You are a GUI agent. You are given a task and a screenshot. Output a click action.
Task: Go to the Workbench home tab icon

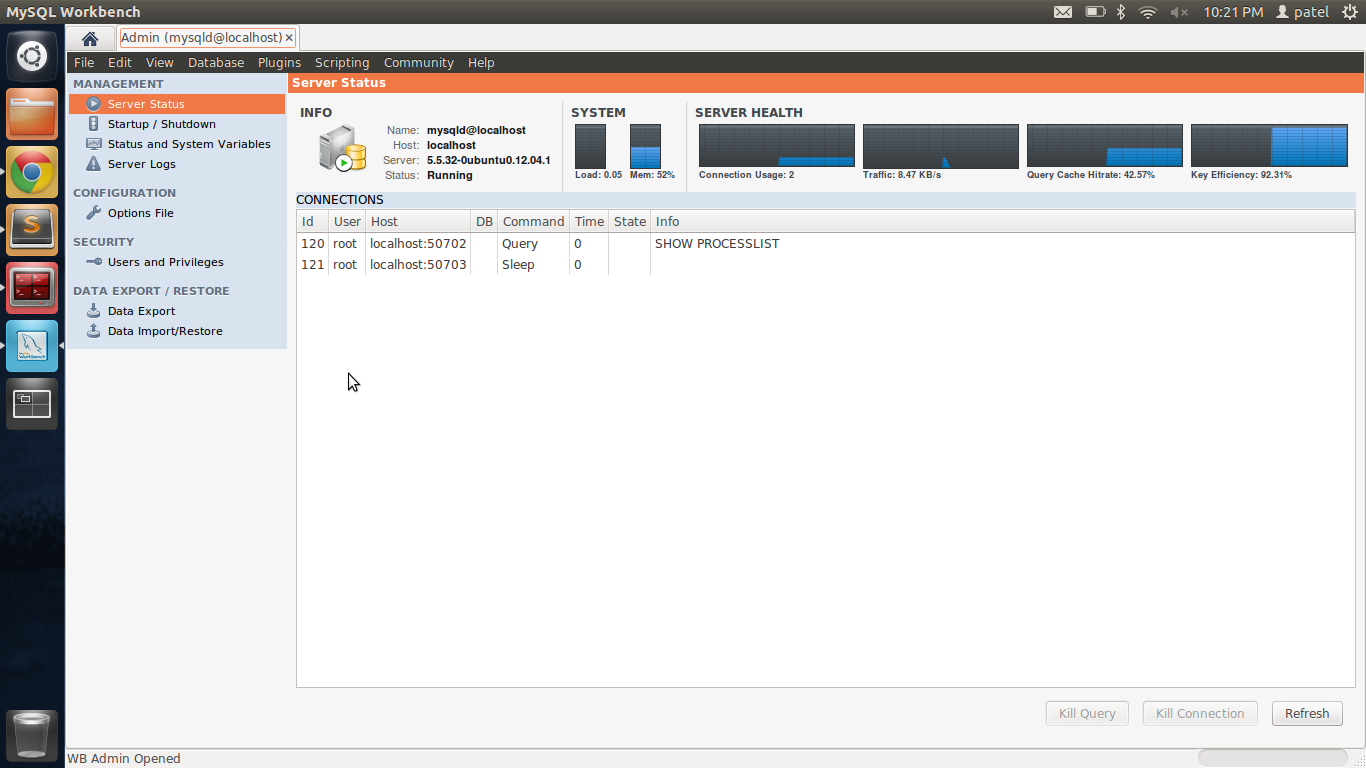coord(90,39)
